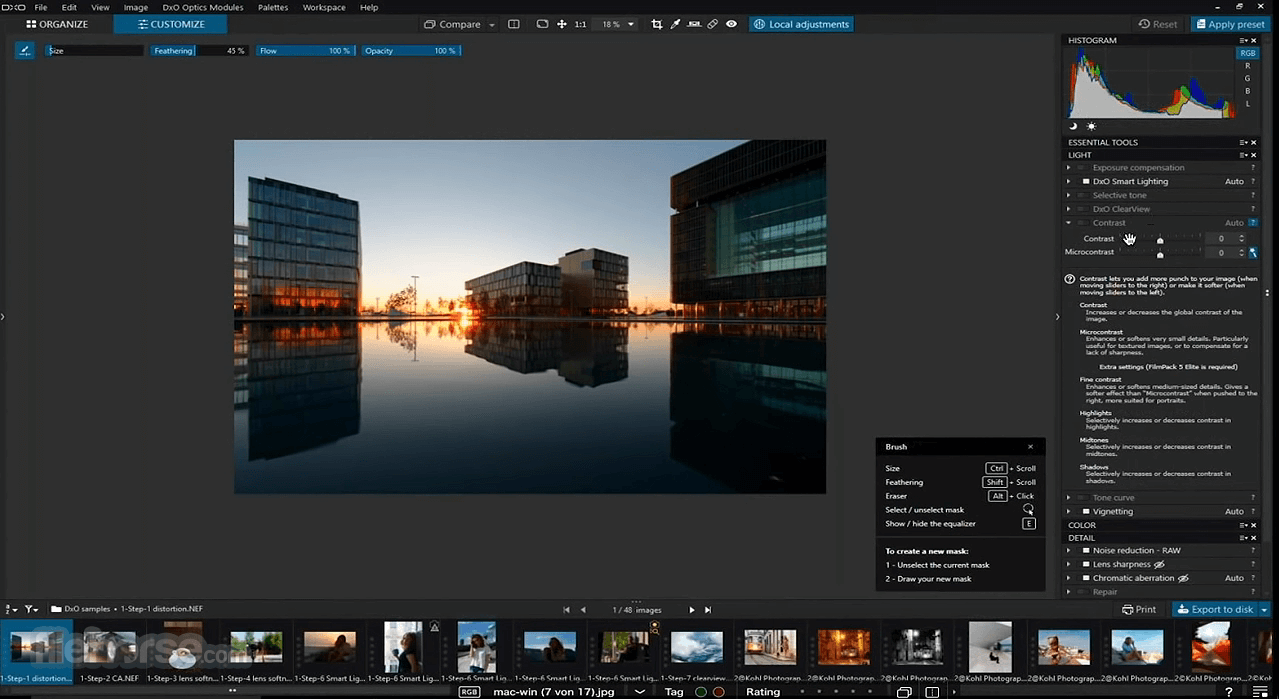This screenshot has width=1279, height=699.
Task: Go to the previous image
Action: [583, 609]
